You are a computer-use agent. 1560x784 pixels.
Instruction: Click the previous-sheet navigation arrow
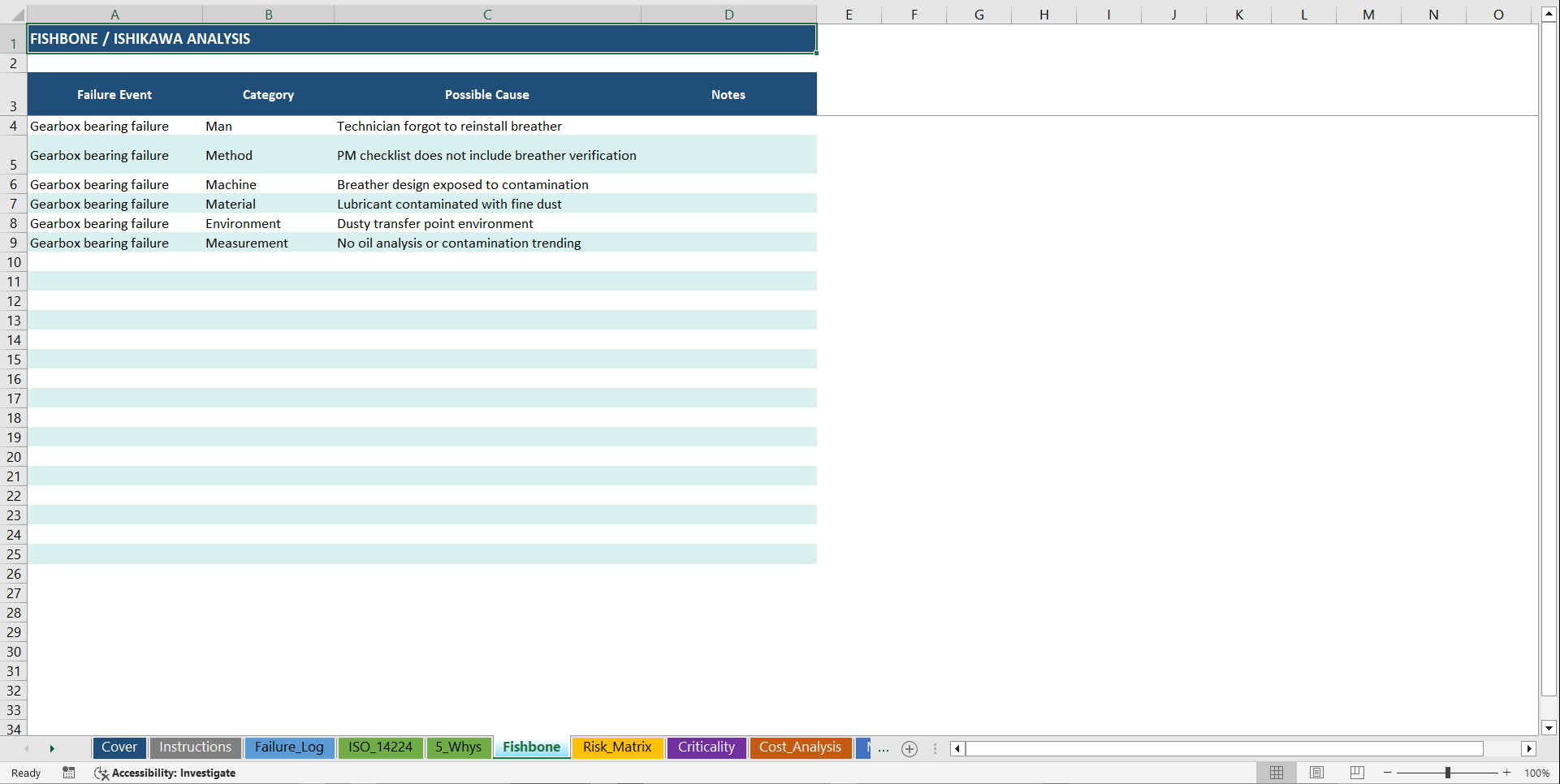tap(27, 748)
